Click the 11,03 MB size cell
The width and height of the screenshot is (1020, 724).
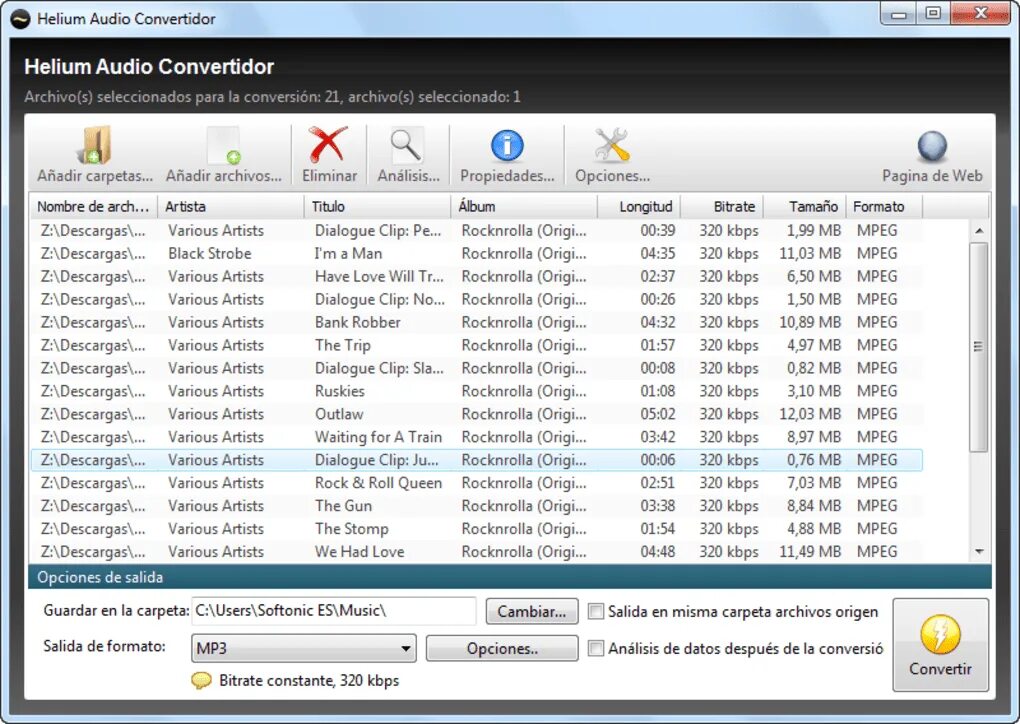[x=810, y=254]
